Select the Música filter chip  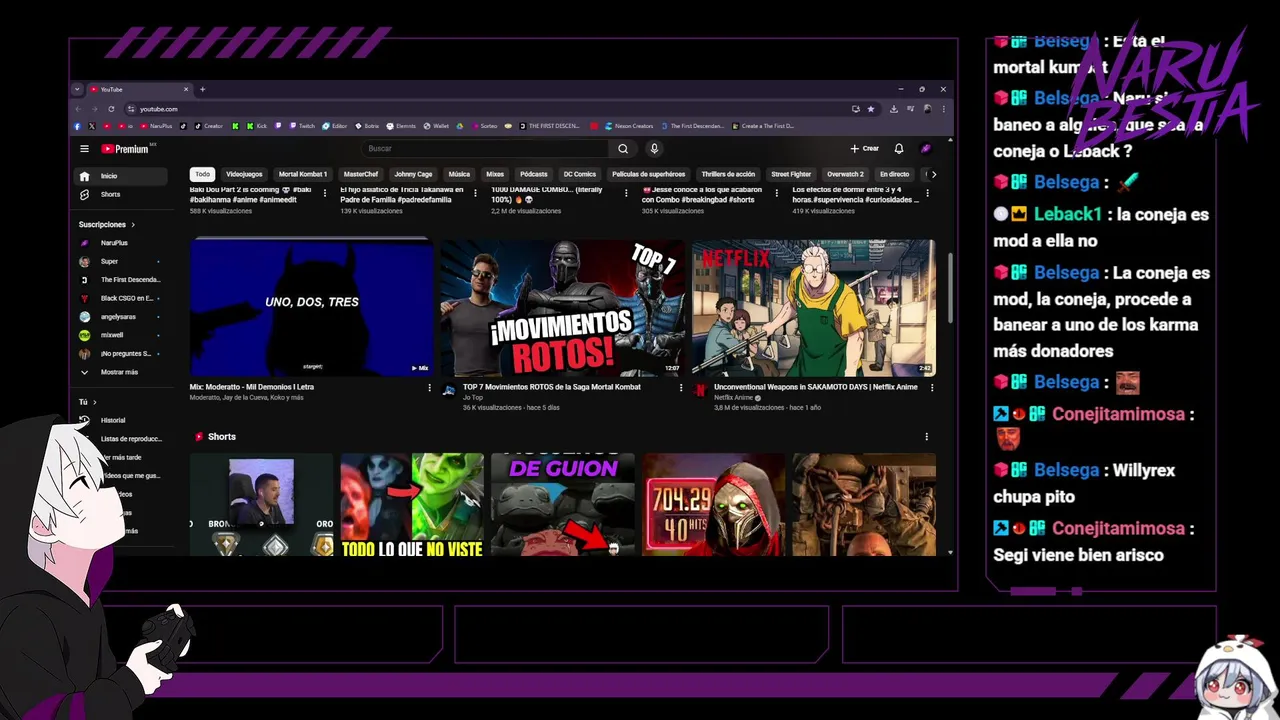(x=459, y=174)
